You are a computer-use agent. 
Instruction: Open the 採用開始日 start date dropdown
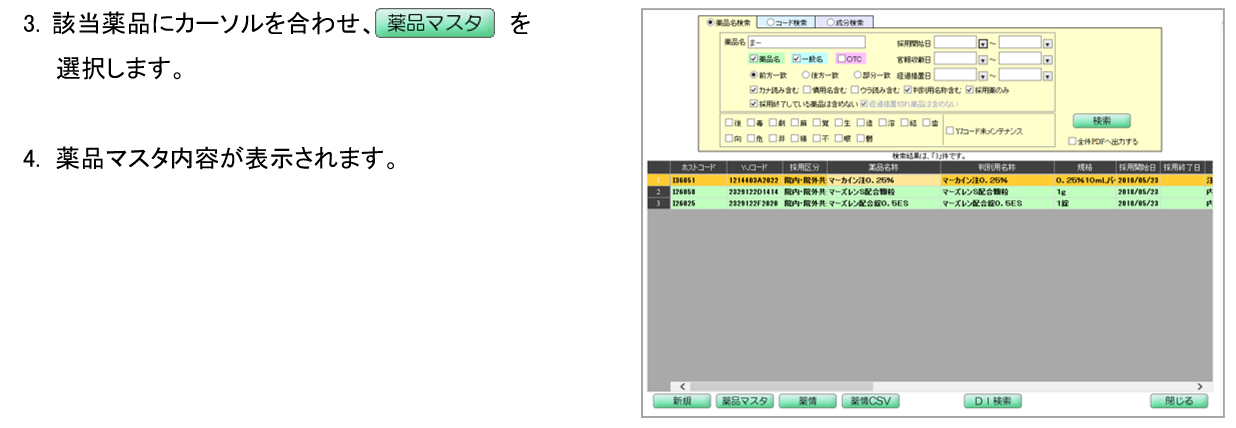[x=983, y=45]
